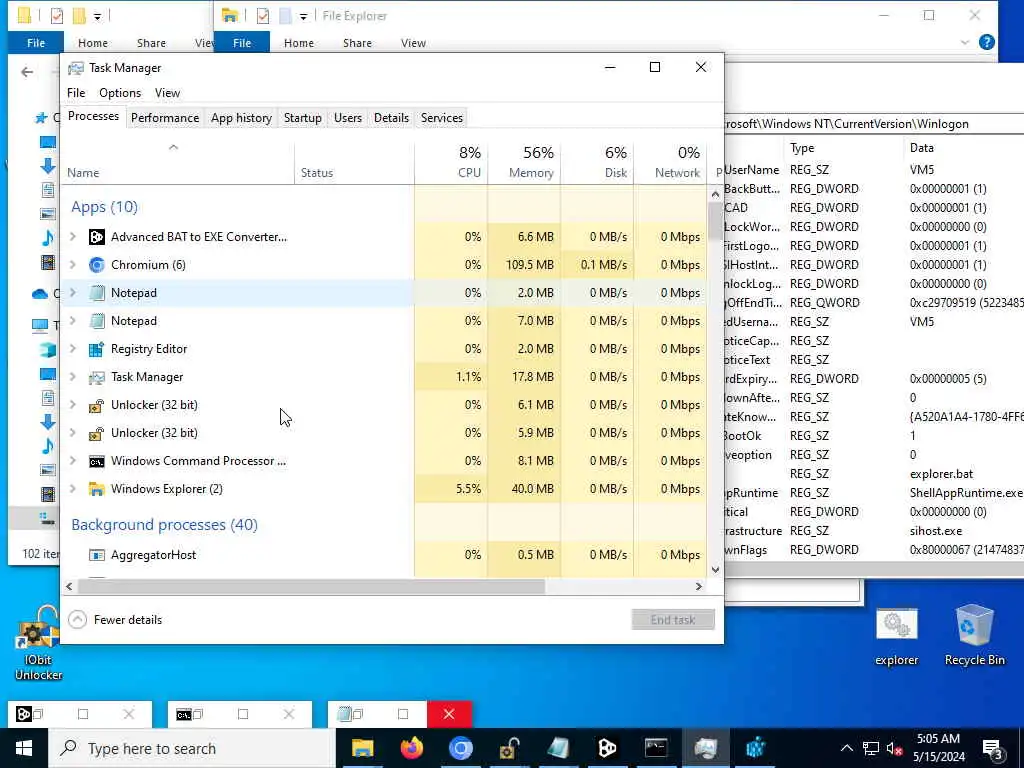This screenshot has height=768, width=1024.
Task: Select the Recycle Bin desktop icon
Action: click(x=974, y=637)
